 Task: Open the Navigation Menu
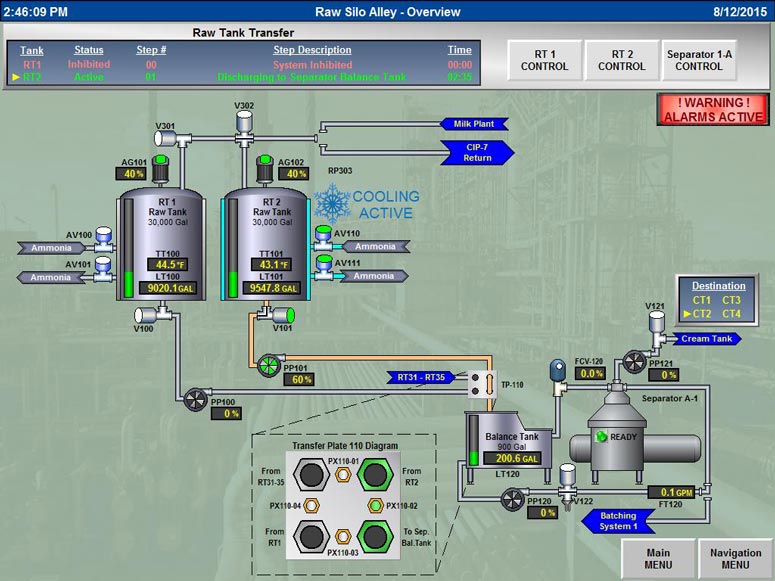735,559
